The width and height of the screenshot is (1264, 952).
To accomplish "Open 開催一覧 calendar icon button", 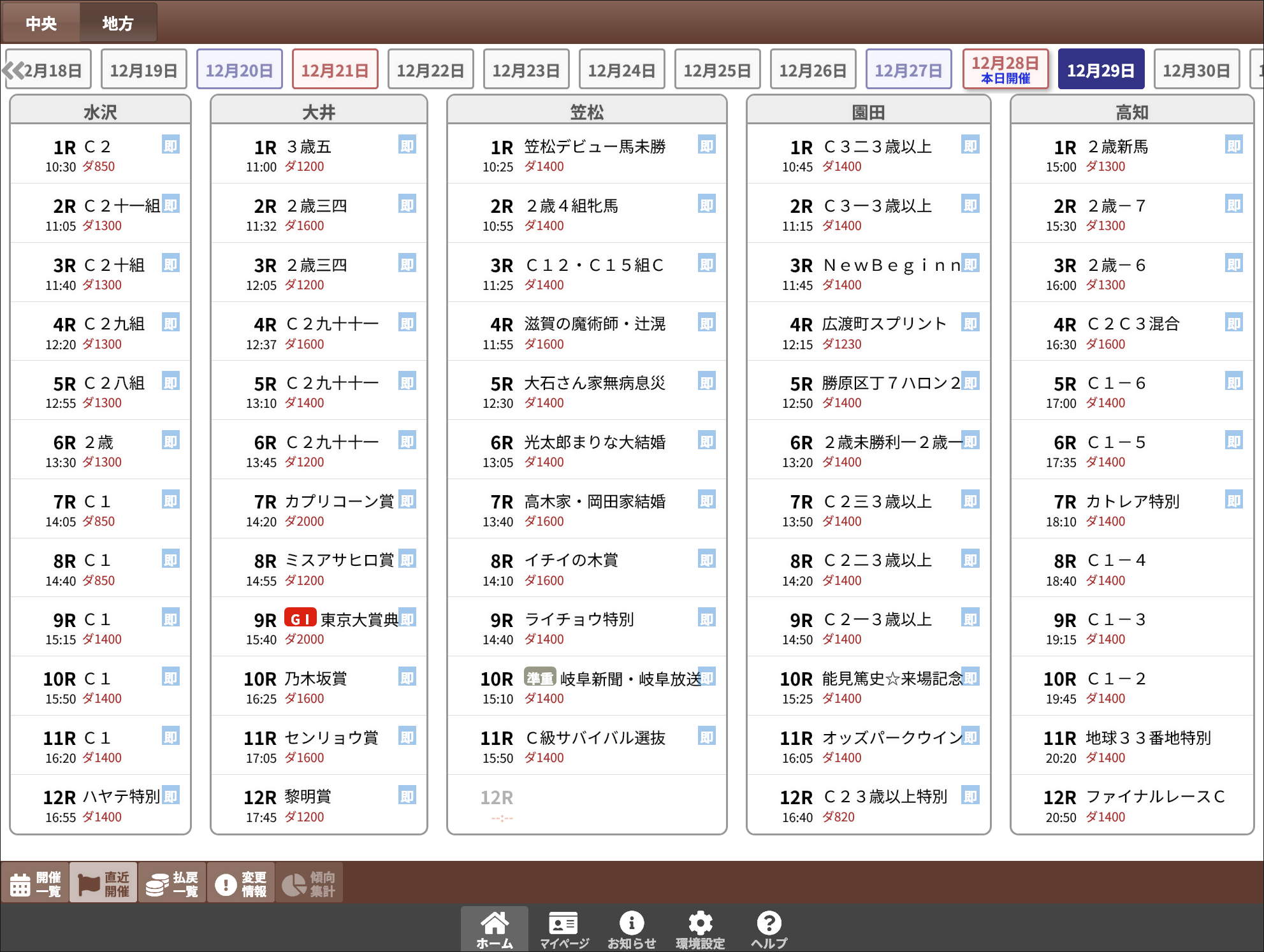I will [35, 884].
